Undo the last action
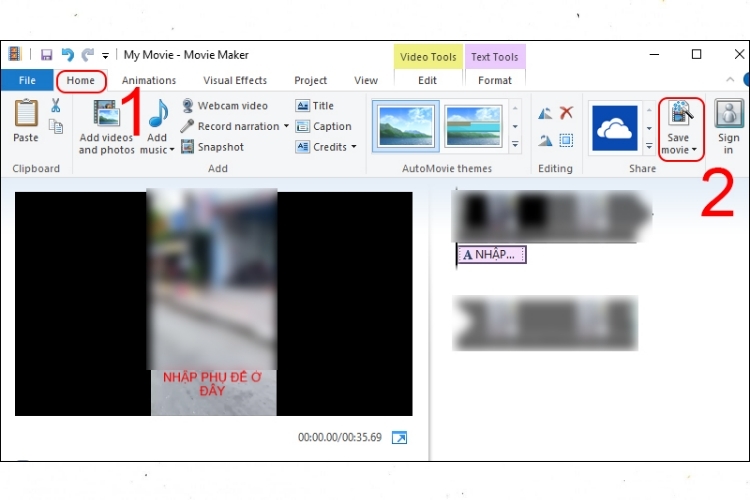The image size is (750, 500). pos(67,55)
